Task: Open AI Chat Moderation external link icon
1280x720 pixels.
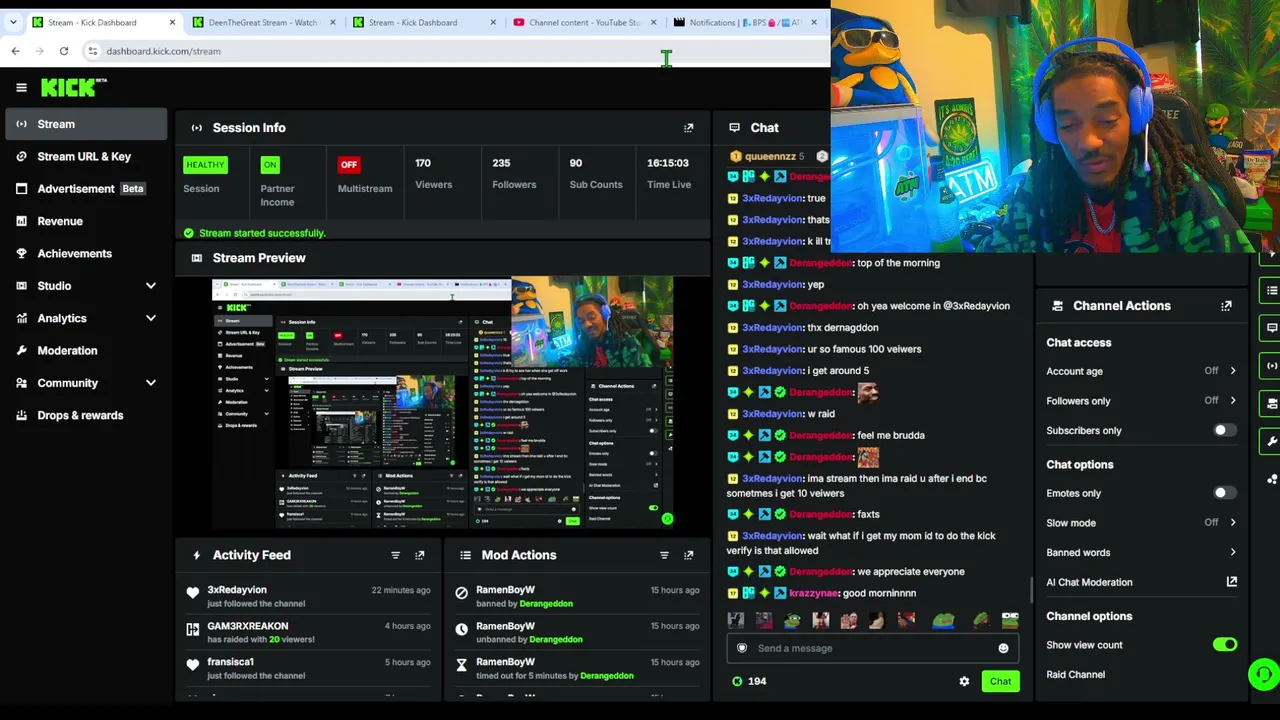Action: 1232,582
